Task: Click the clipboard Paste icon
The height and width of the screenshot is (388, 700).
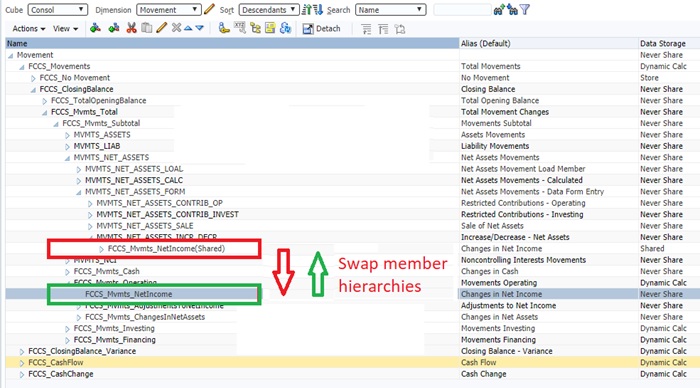Action: (146, 29)
